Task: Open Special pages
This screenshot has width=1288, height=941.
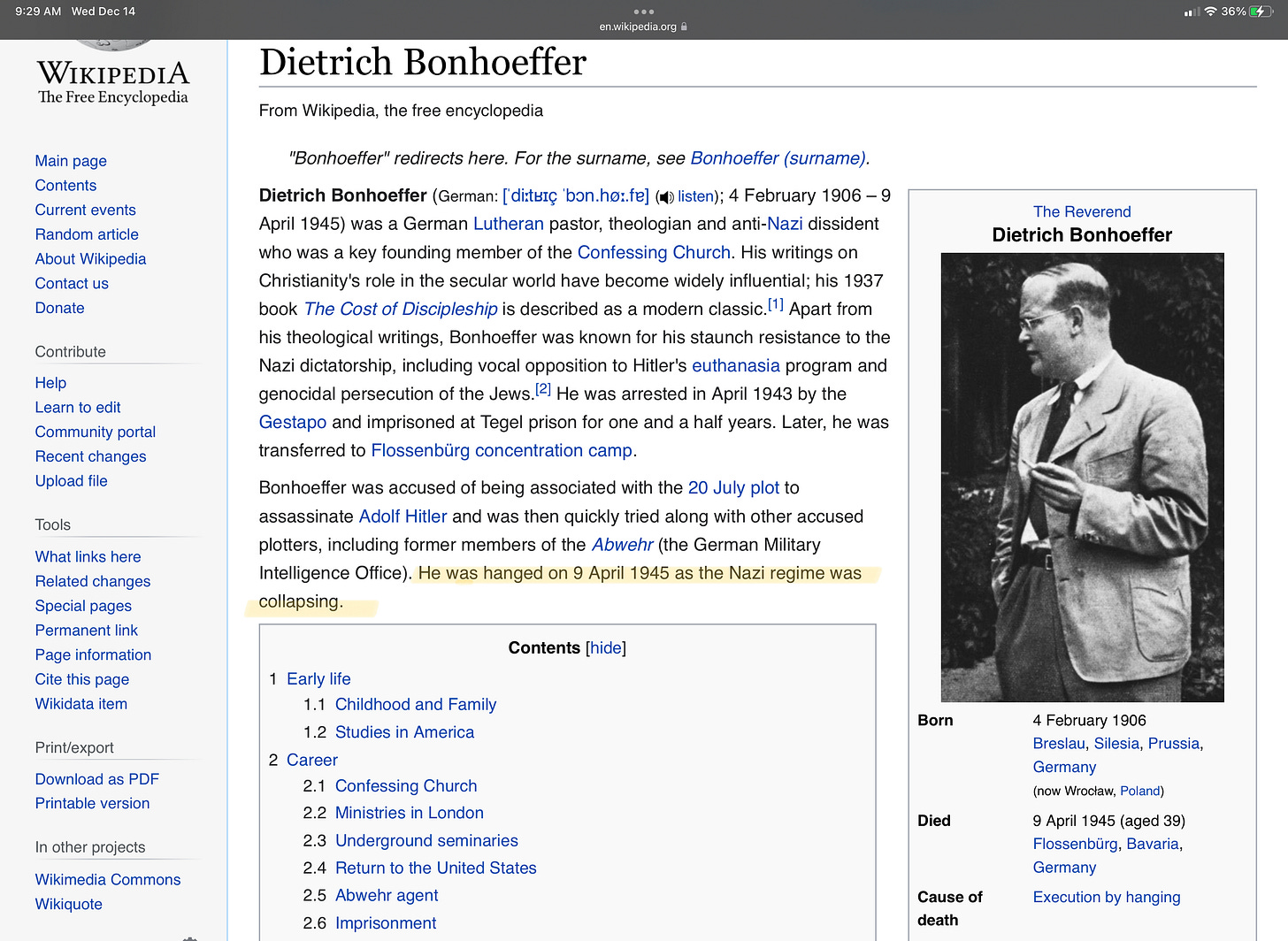Action: pos(83,606)
